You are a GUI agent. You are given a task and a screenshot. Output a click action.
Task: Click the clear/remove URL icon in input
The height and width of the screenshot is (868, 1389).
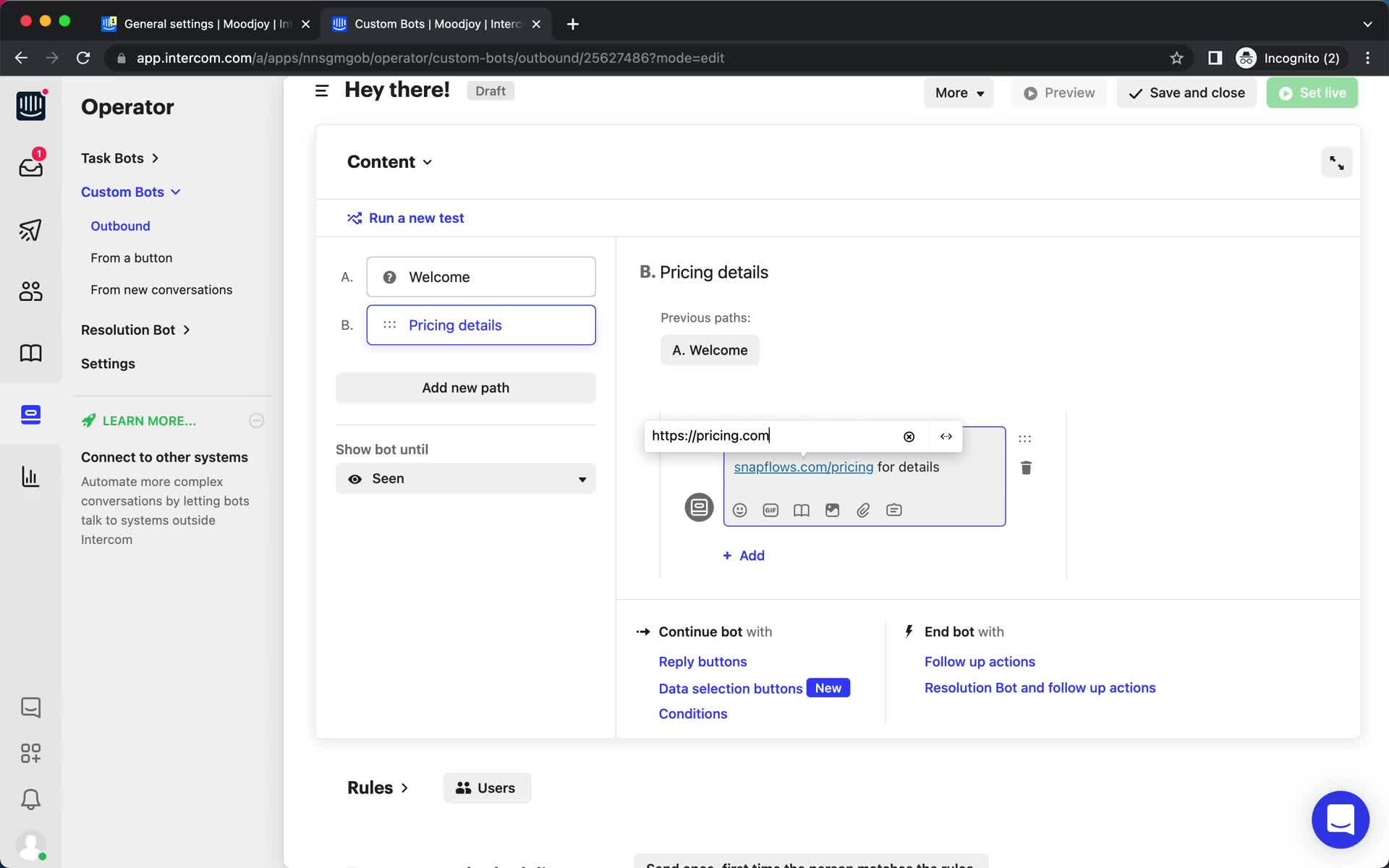pos(909,436)
